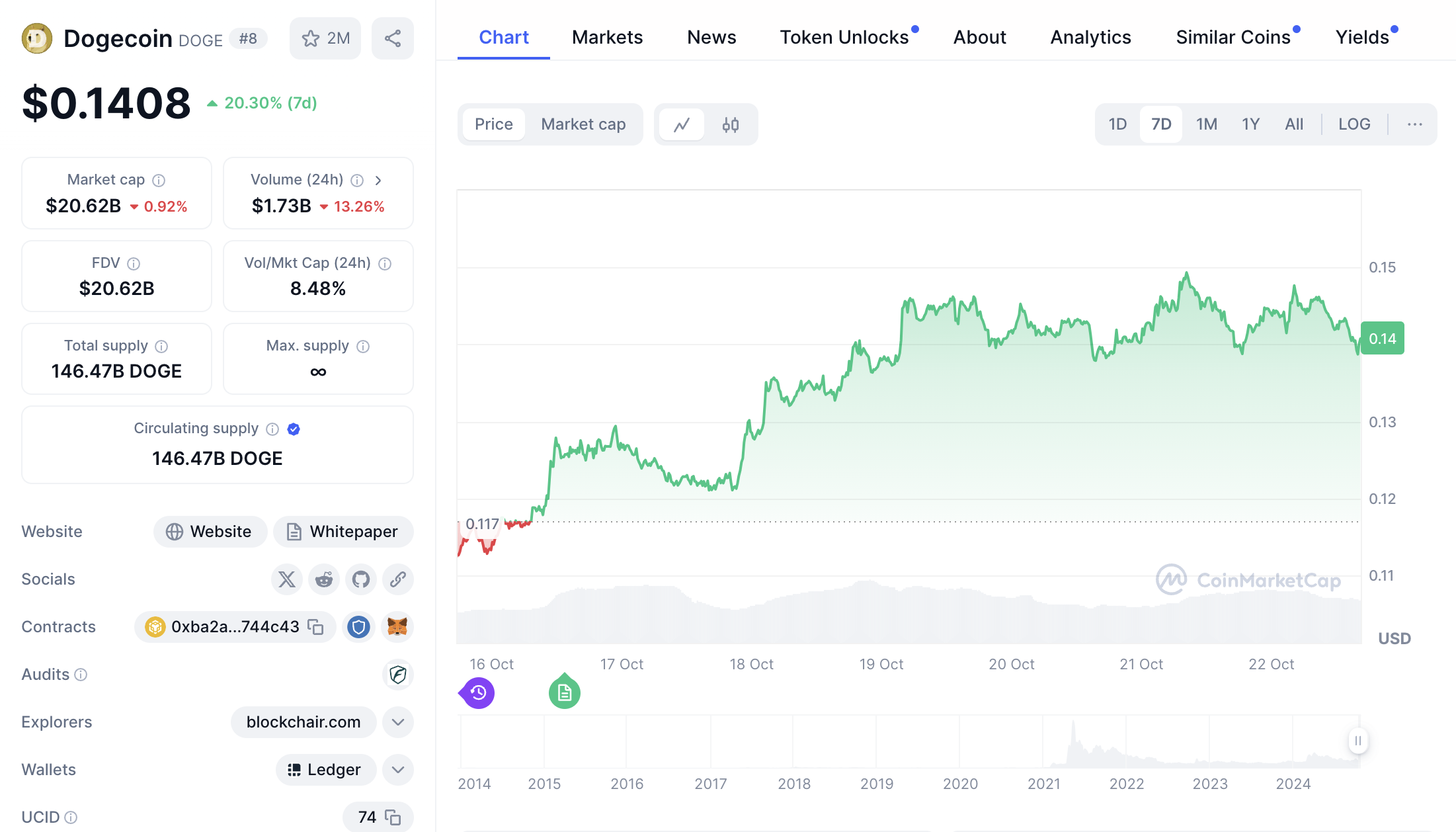Click the Max. supply info icon
The image size is (1456, 832).
point(363,346)
